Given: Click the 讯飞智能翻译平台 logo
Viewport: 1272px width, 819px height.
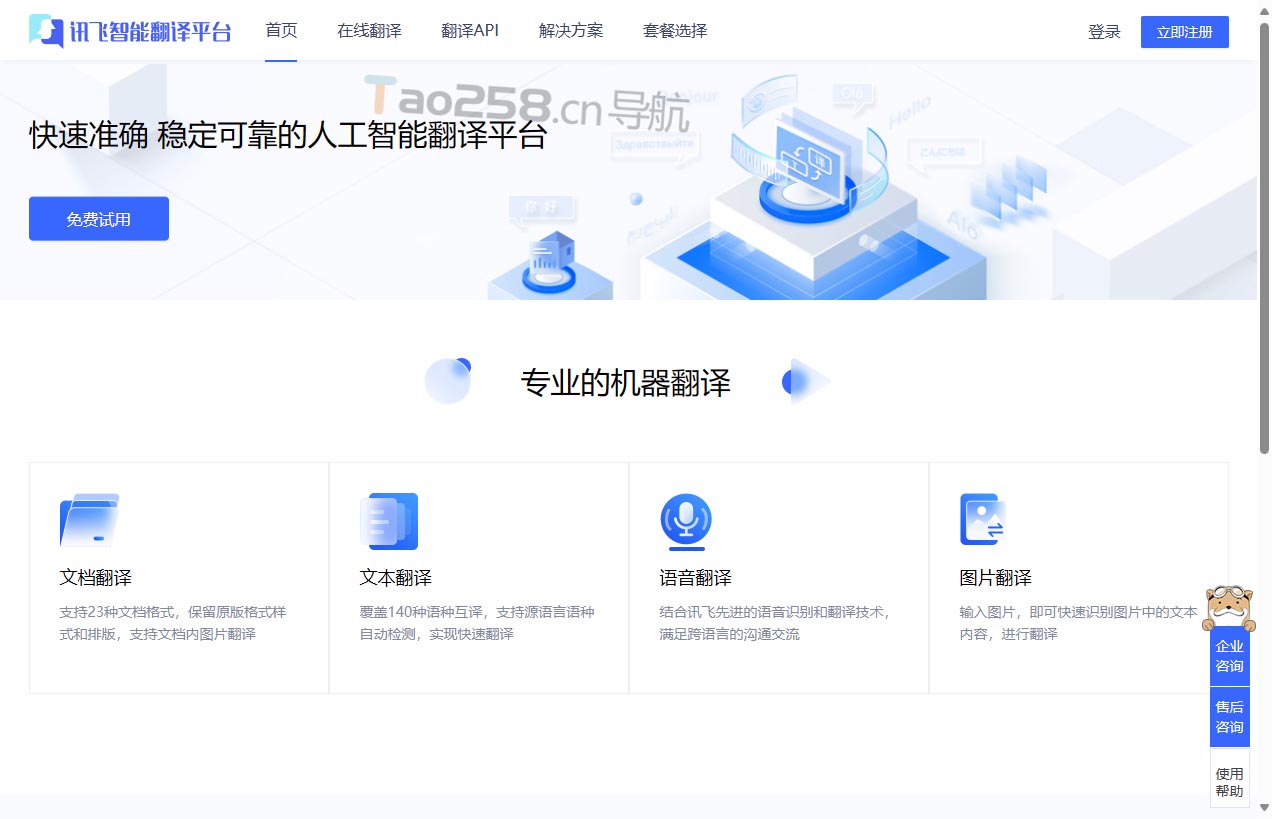Looking at the screenshot, I should [130, 31].
